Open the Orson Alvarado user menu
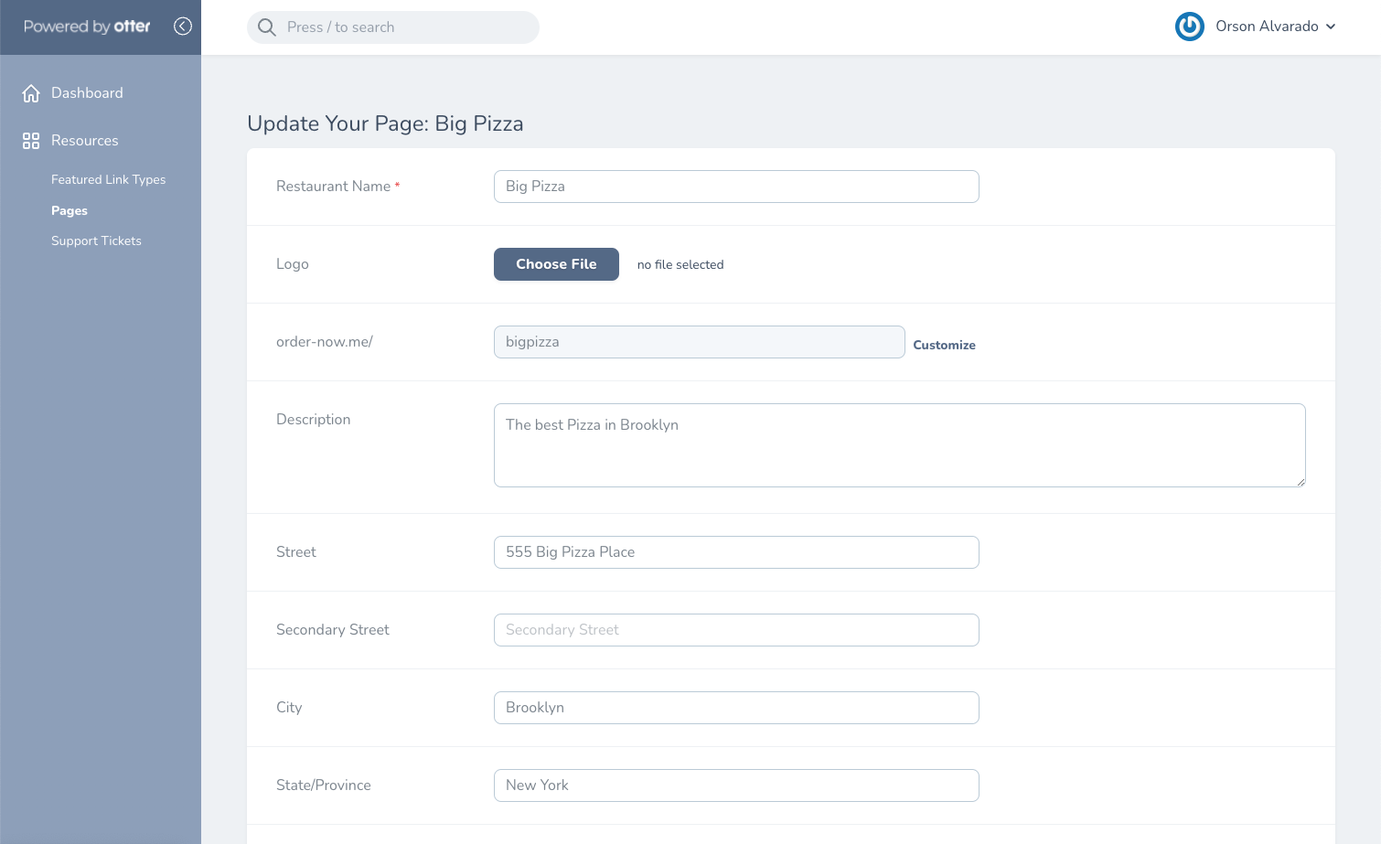1381x844 pixels. (1275, 27)
